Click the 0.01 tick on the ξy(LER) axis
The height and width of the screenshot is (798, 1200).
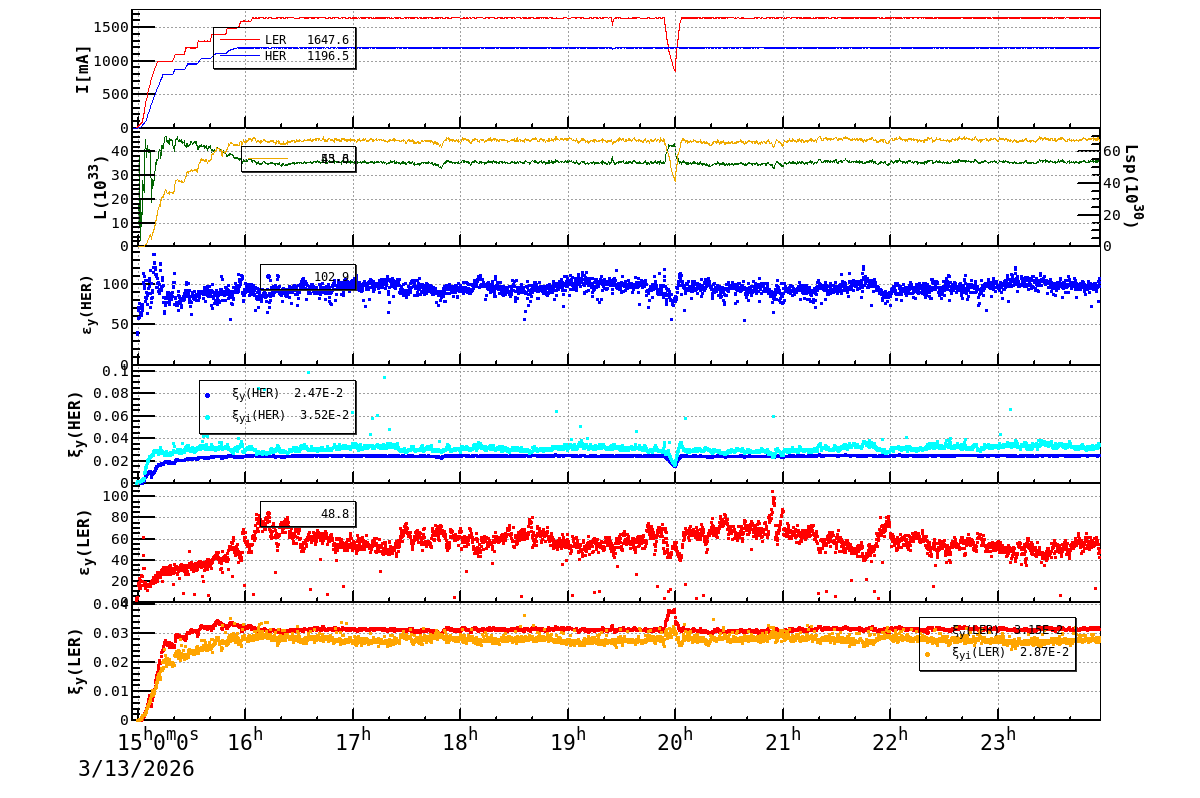tap(112, 691)
